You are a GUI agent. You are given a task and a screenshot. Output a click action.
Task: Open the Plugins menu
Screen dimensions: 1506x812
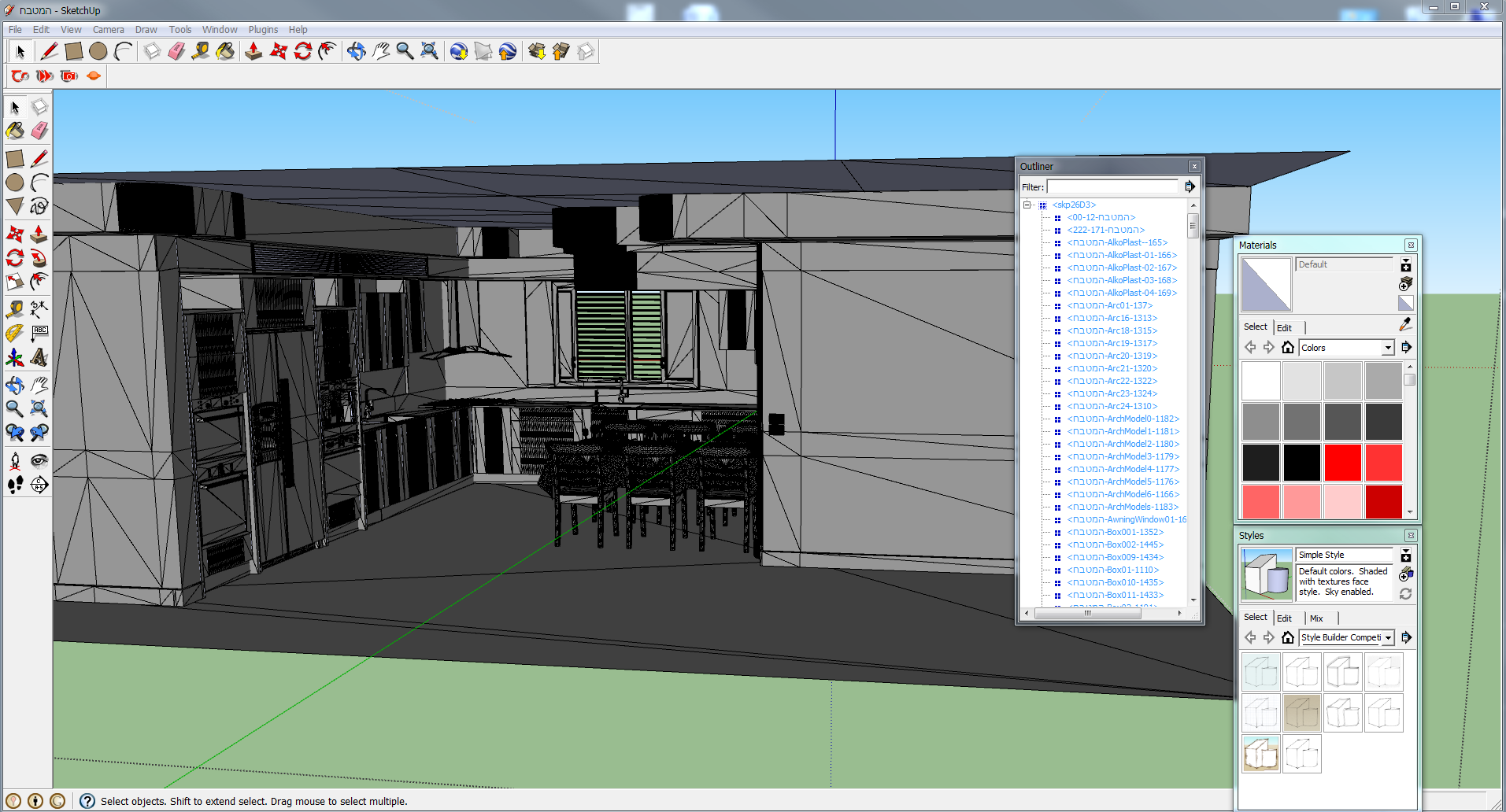coord(263,30)
